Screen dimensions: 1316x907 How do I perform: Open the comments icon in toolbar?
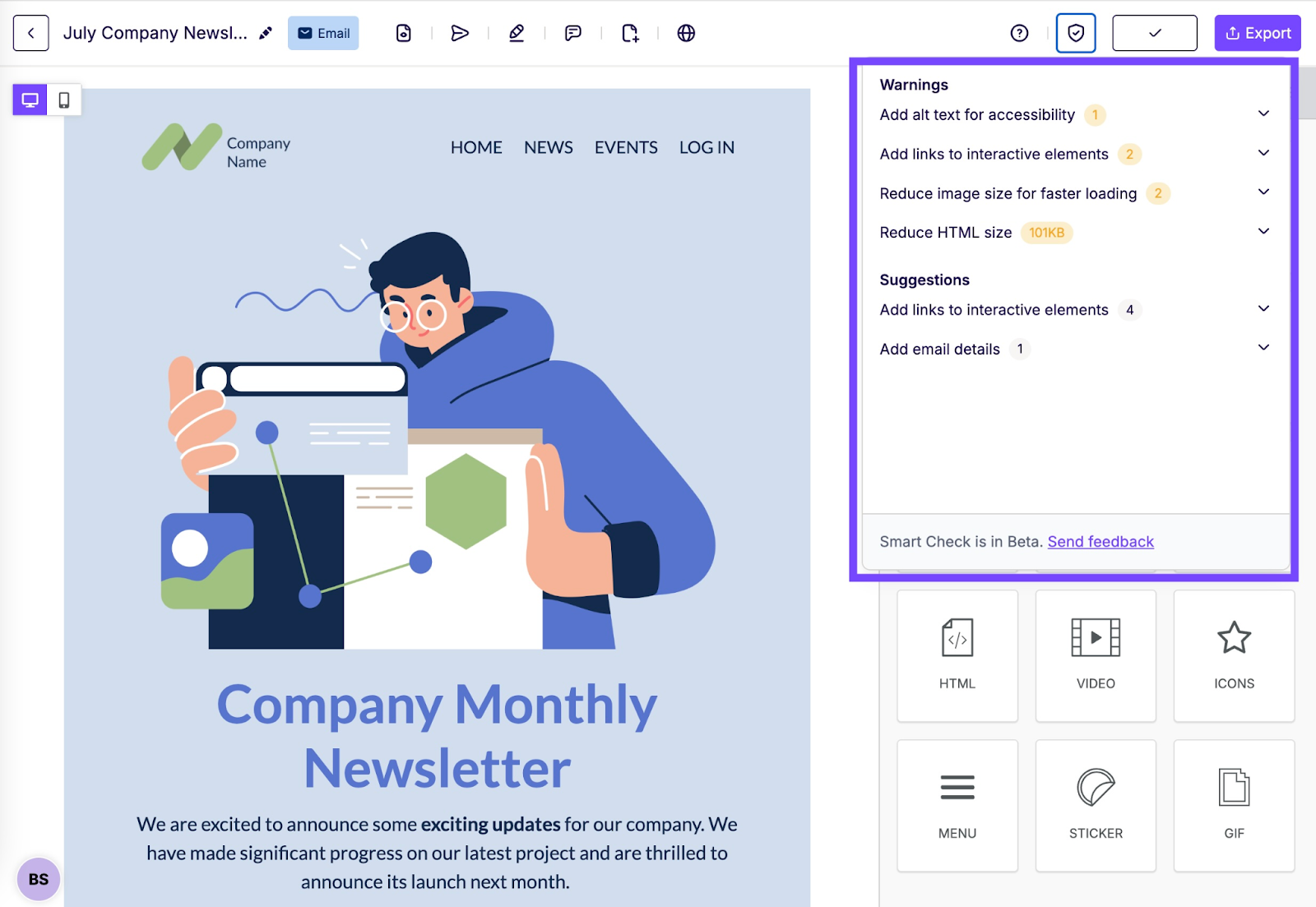click(573, 33)
